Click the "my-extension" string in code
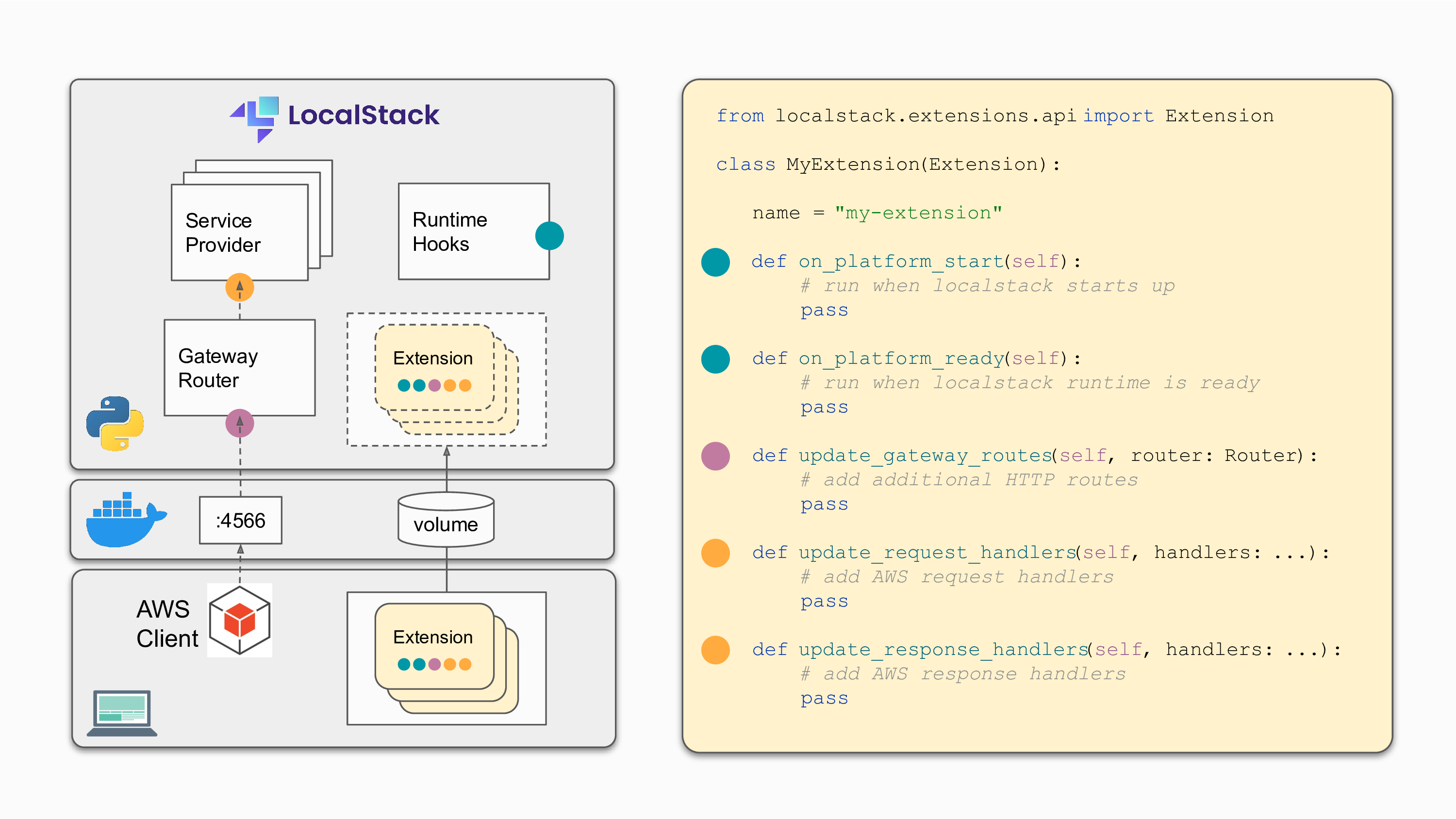 (x=918, y=213)
